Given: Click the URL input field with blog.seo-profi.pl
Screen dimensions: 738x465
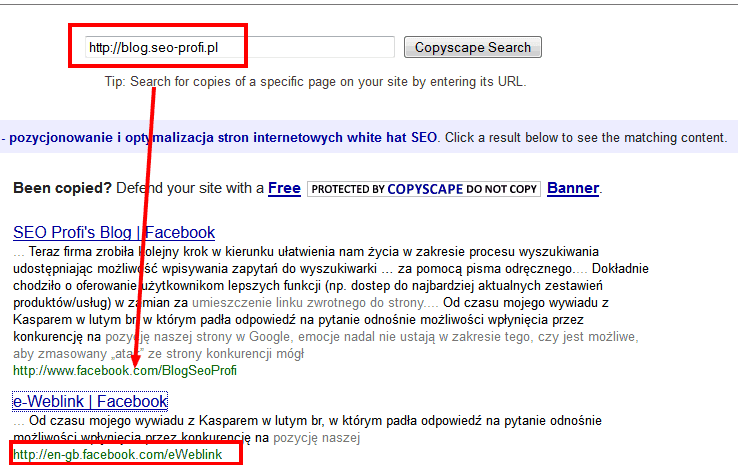Looking at the screenshot, I should pos(240,47).
